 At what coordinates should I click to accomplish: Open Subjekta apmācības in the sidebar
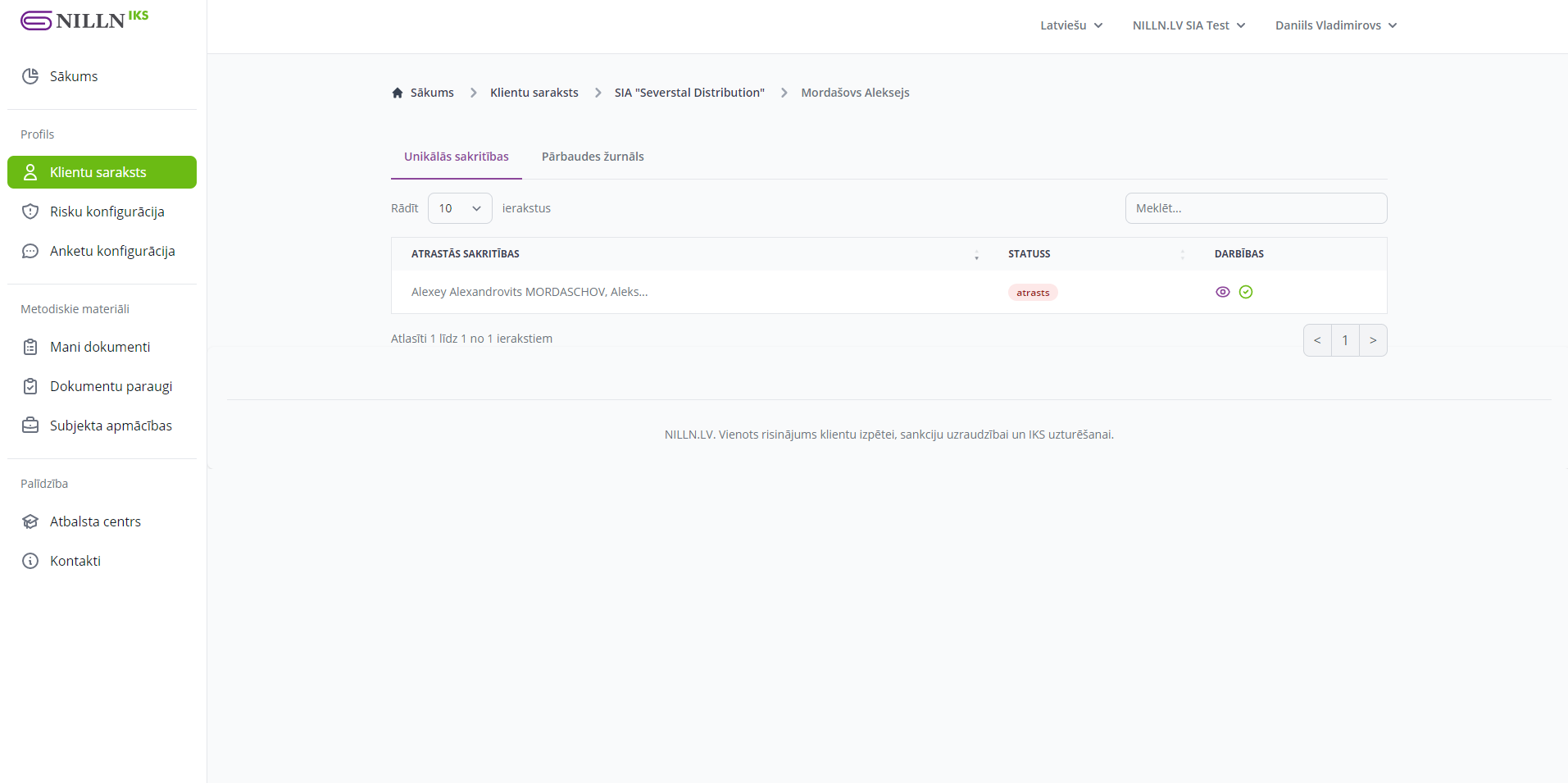click(x=102, y=426)
